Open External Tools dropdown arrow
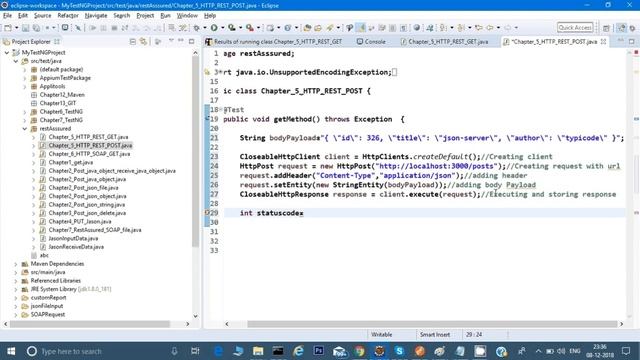The height and width of the screenshot is (360, 640). tap(258, 28)
